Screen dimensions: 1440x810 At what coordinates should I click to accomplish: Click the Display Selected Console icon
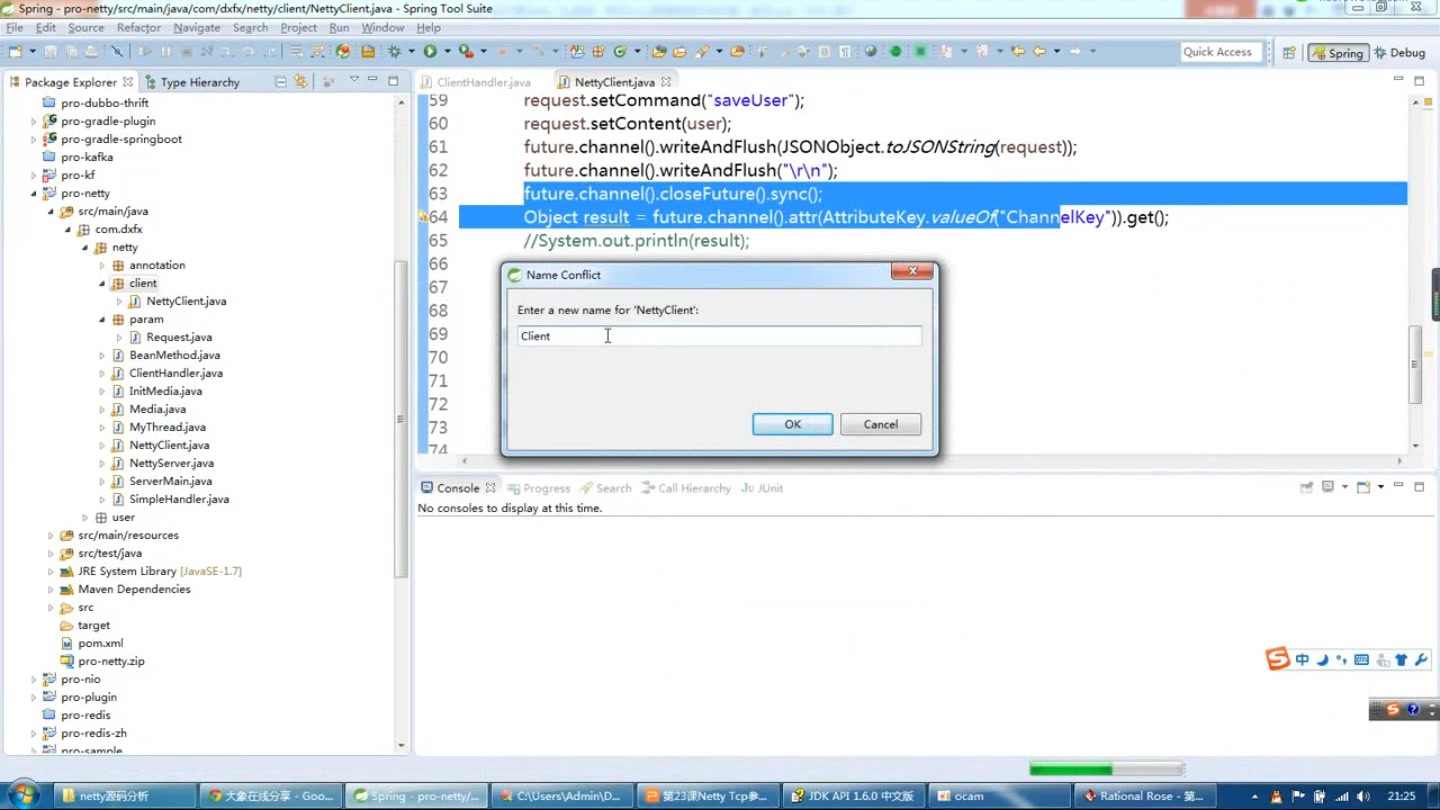click(x=1329, y=487)
